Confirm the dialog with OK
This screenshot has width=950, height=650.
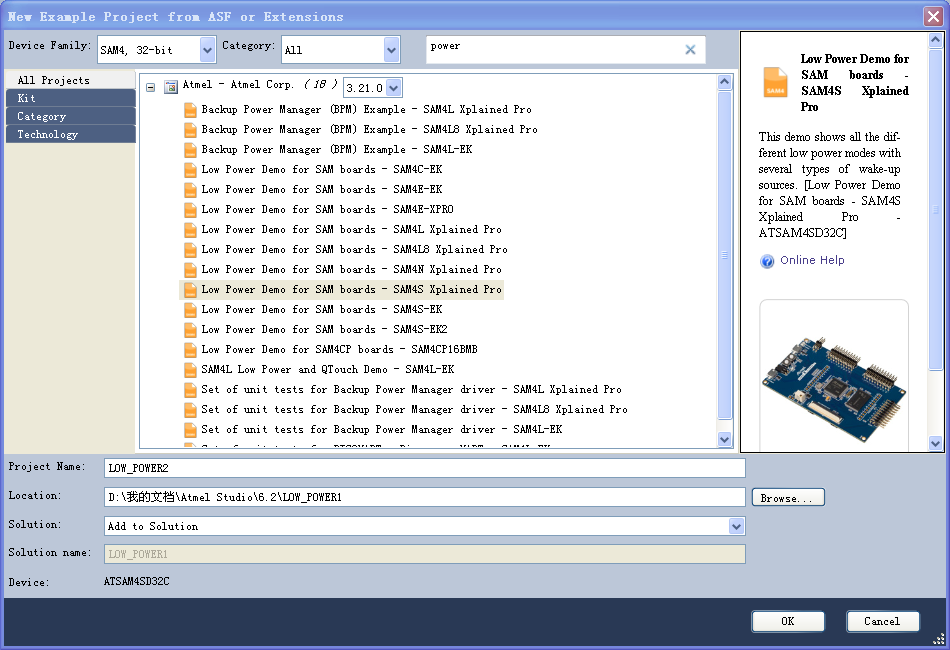(x=788, y=621)
